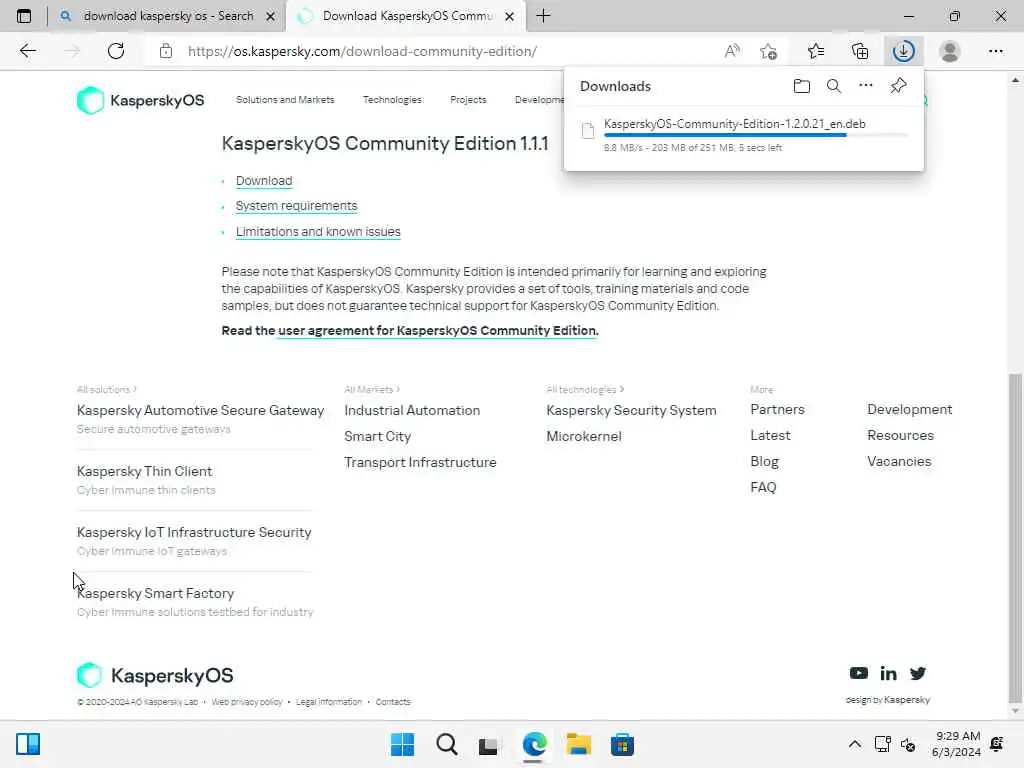Open the Read aloud icon in address bar
The width and height of the screenshot is (1024, 768).
[732, 51]
